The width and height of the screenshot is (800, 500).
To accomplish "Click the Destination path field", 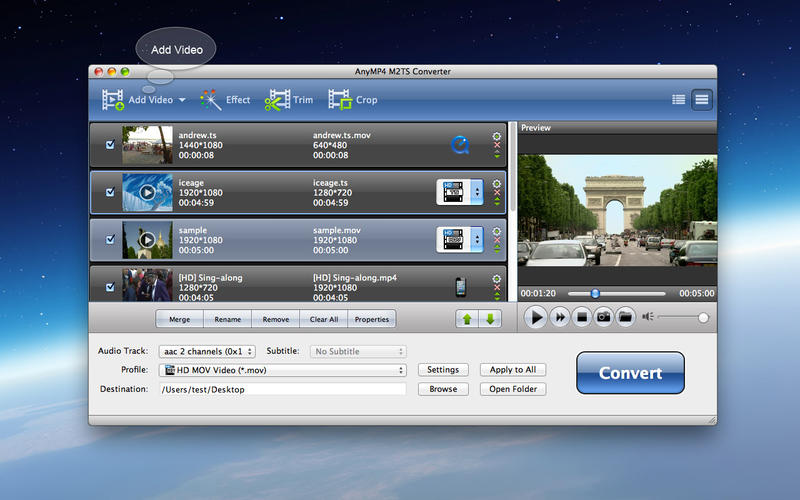I will coord(282,389).
